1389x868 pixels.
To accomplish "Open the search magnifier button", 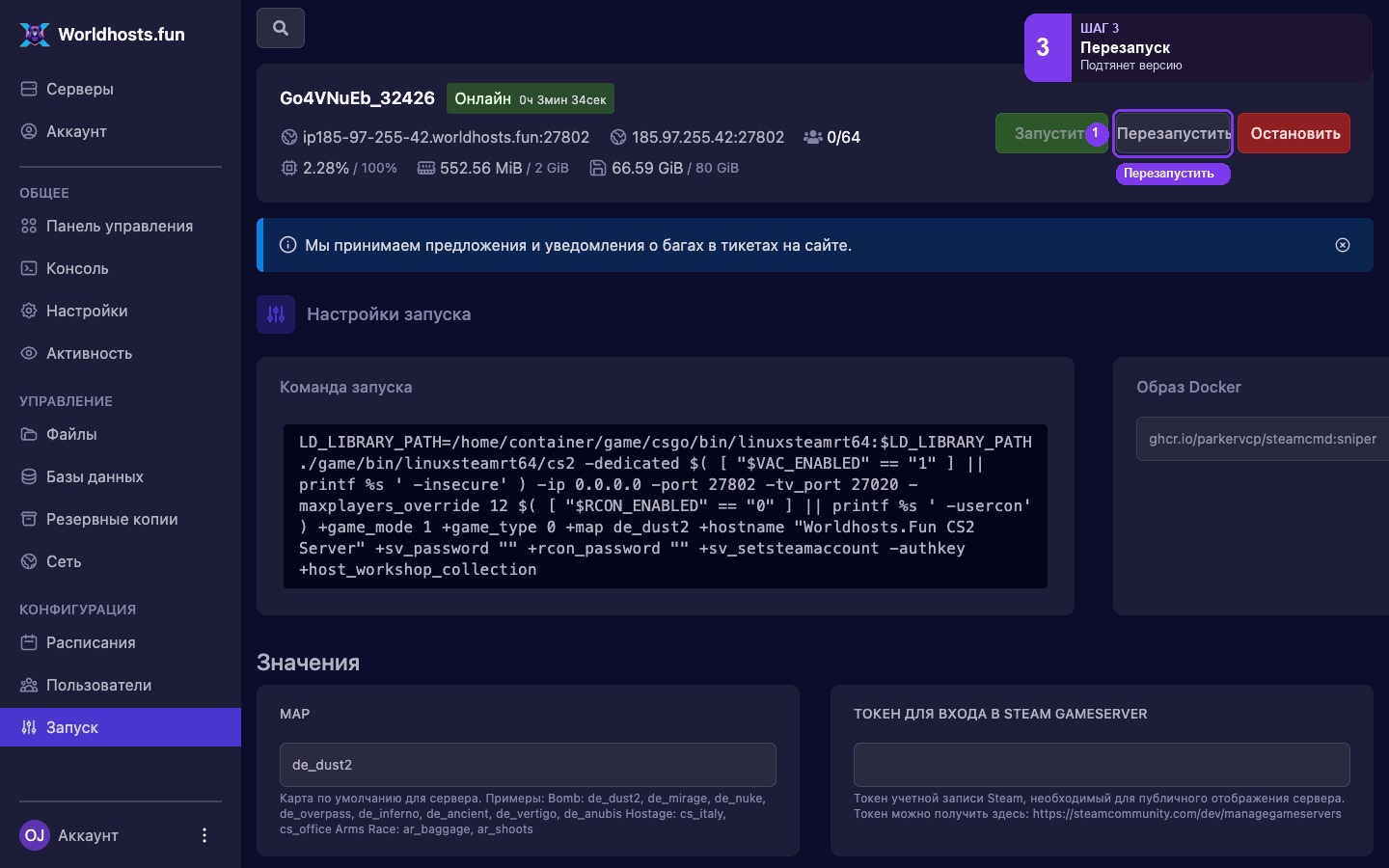I will [281, 28].
